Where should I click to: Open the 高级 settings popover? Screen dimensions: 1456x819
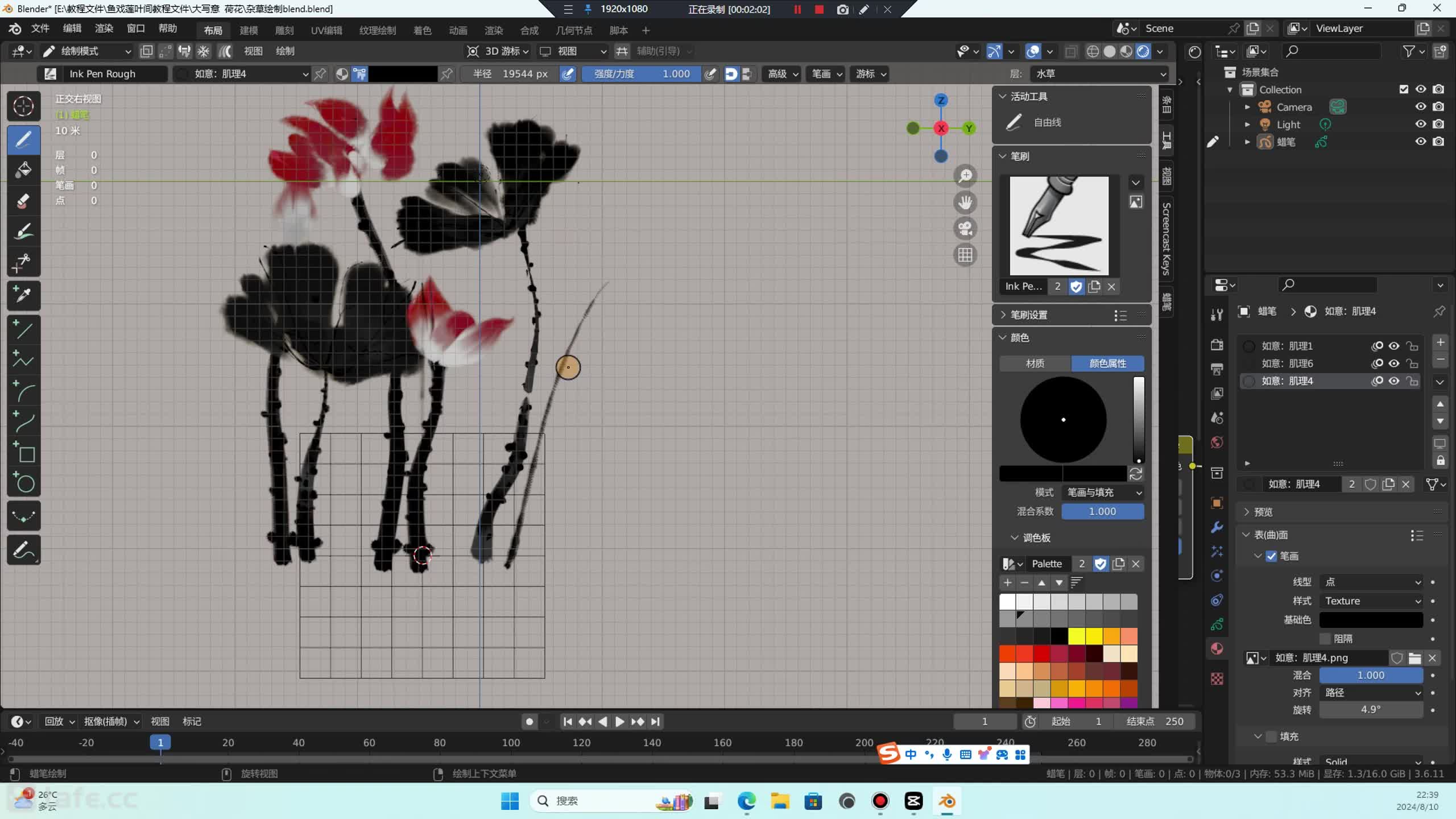[x=783, y=74]
